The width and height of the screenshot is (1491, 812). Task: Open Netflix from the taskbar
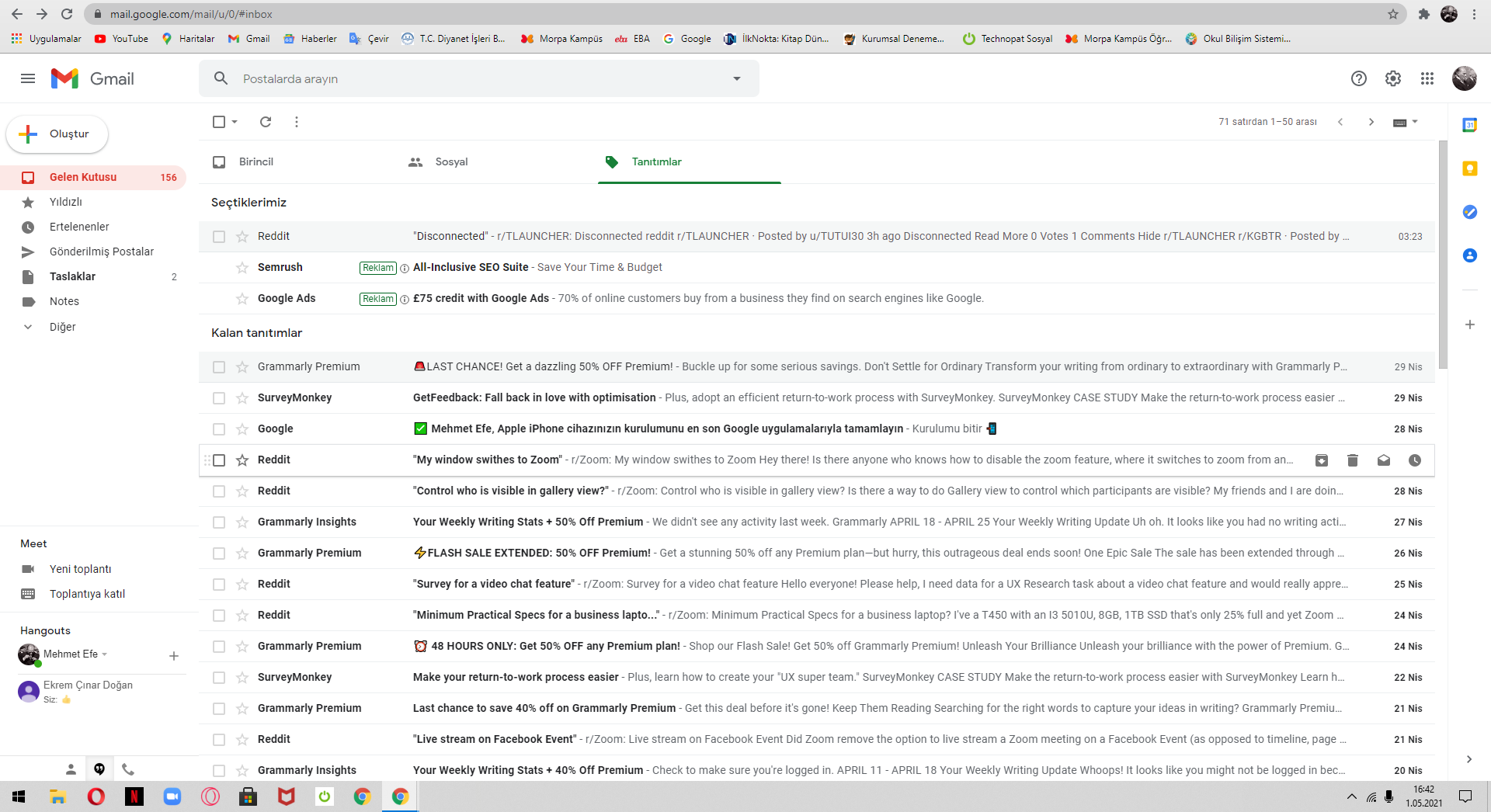tap(134, 796)
